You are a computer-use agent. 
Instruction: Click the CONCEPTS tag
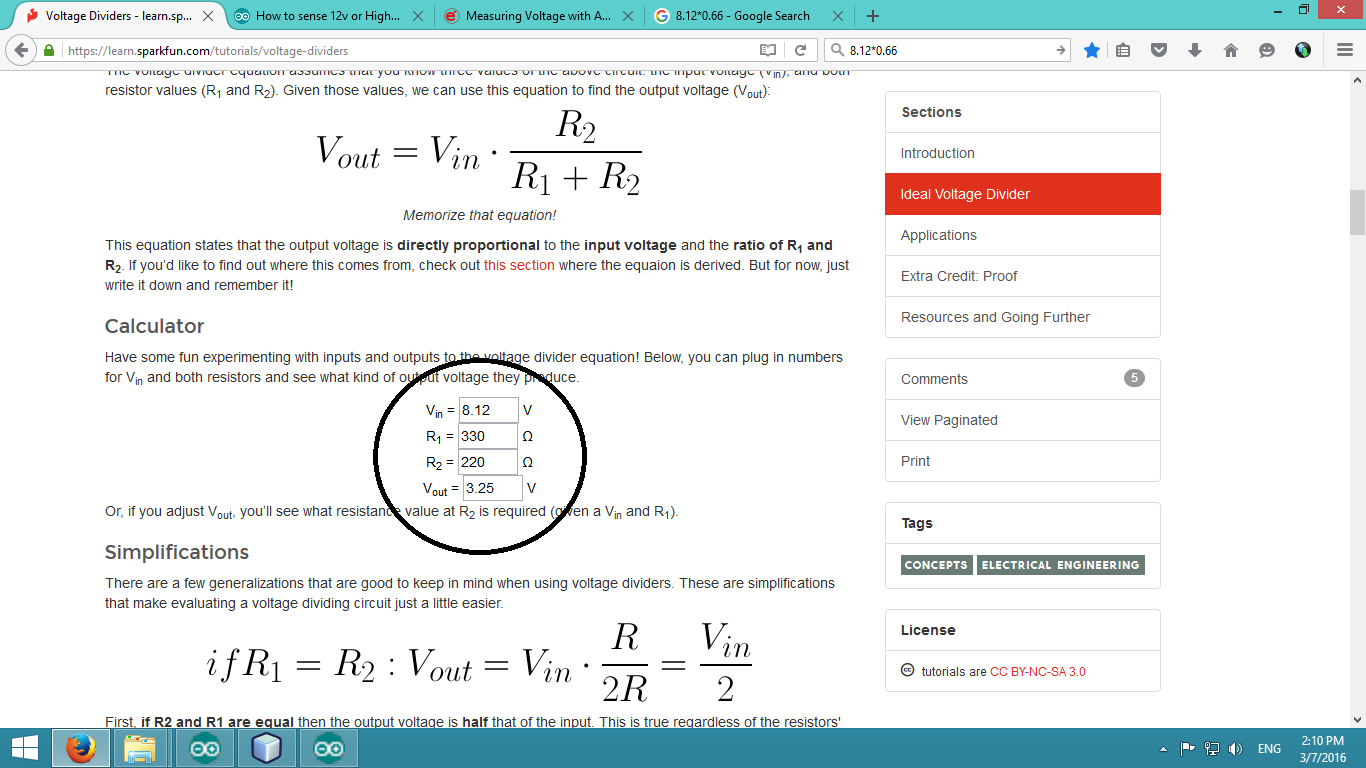[936, 565]
